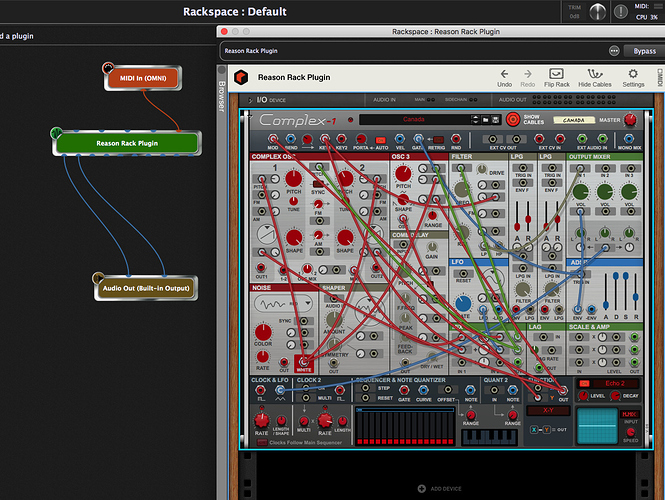This screenshot has height=500, width=665.
Task: Click the Undo arrow icon
Action: [504, 74]
